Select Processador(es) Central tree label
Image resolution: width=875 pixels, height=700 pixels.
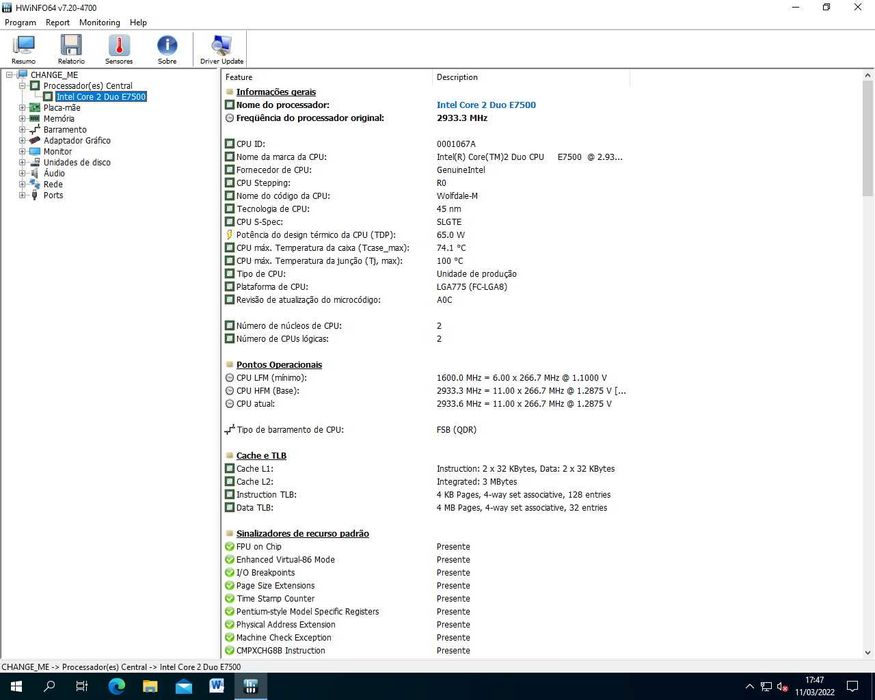88,86
